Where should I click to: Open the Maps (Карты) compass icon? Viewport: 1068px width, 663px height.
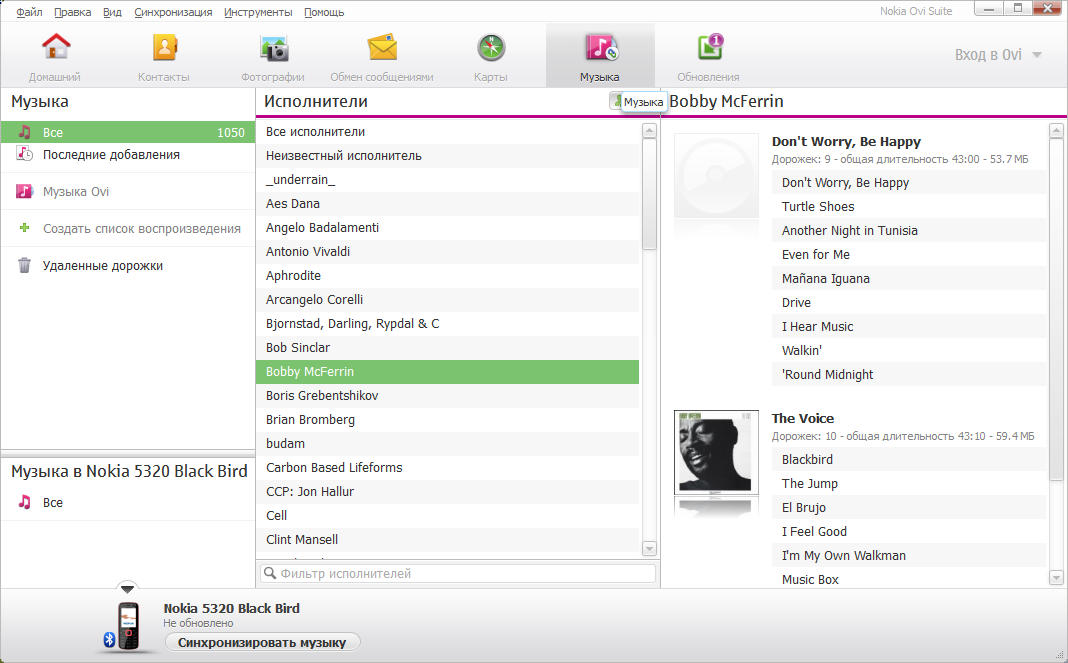[x=491, y=48]
